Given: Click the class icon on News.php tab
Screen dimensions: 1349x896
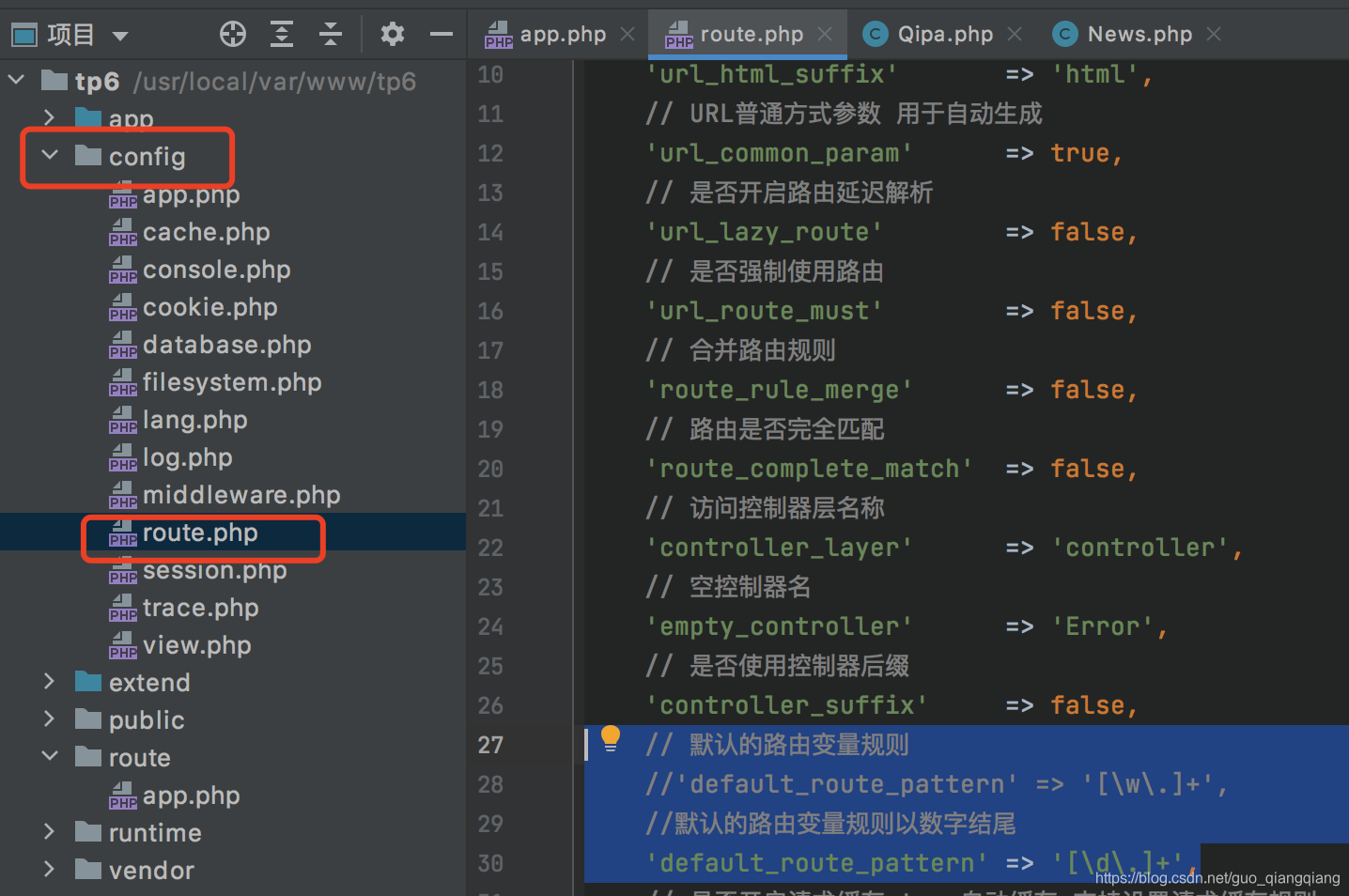Looking at the screenshot, I should point(1065,35).
